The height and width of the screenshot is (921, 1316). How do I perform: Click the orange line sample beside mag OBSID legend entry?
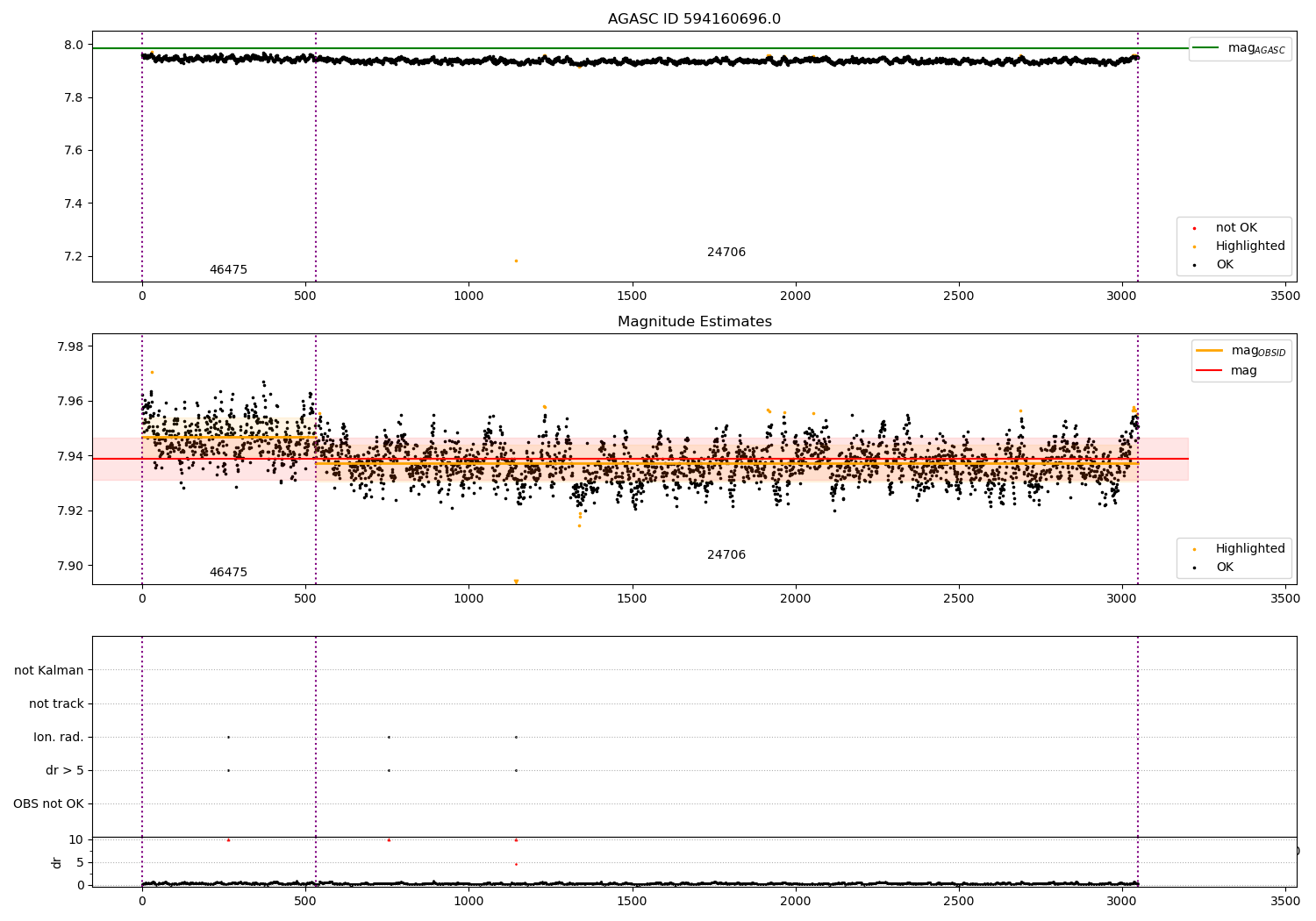1209,351
